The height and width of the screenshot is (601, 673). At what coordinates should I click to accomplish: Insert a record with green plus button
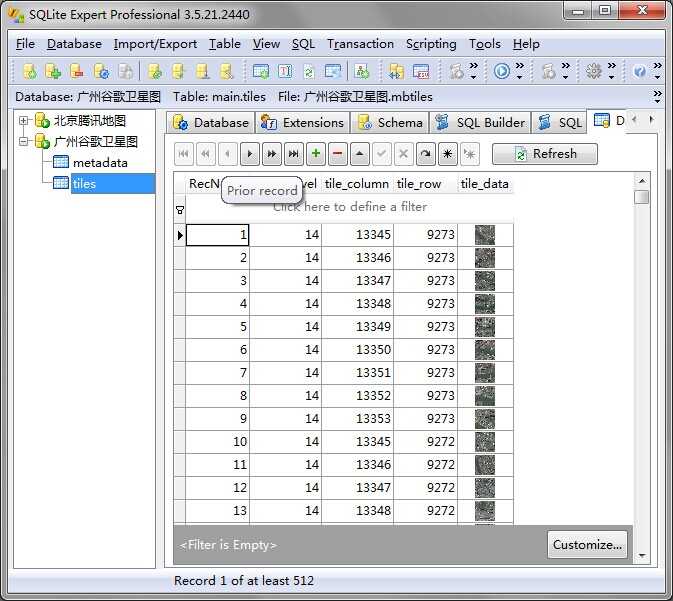[316, 154]
